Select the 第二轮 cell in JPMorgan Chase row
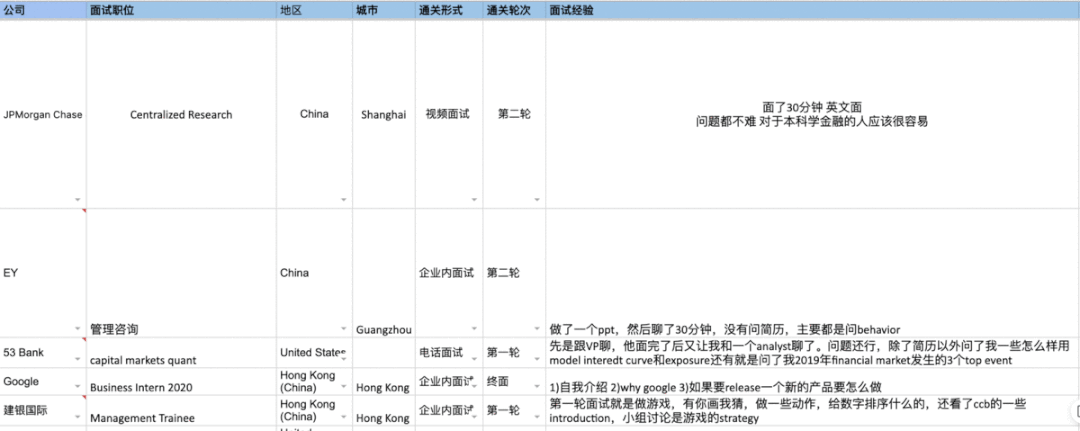The height and width of the screenshot is (431, 1080). (x=514, y=114)
